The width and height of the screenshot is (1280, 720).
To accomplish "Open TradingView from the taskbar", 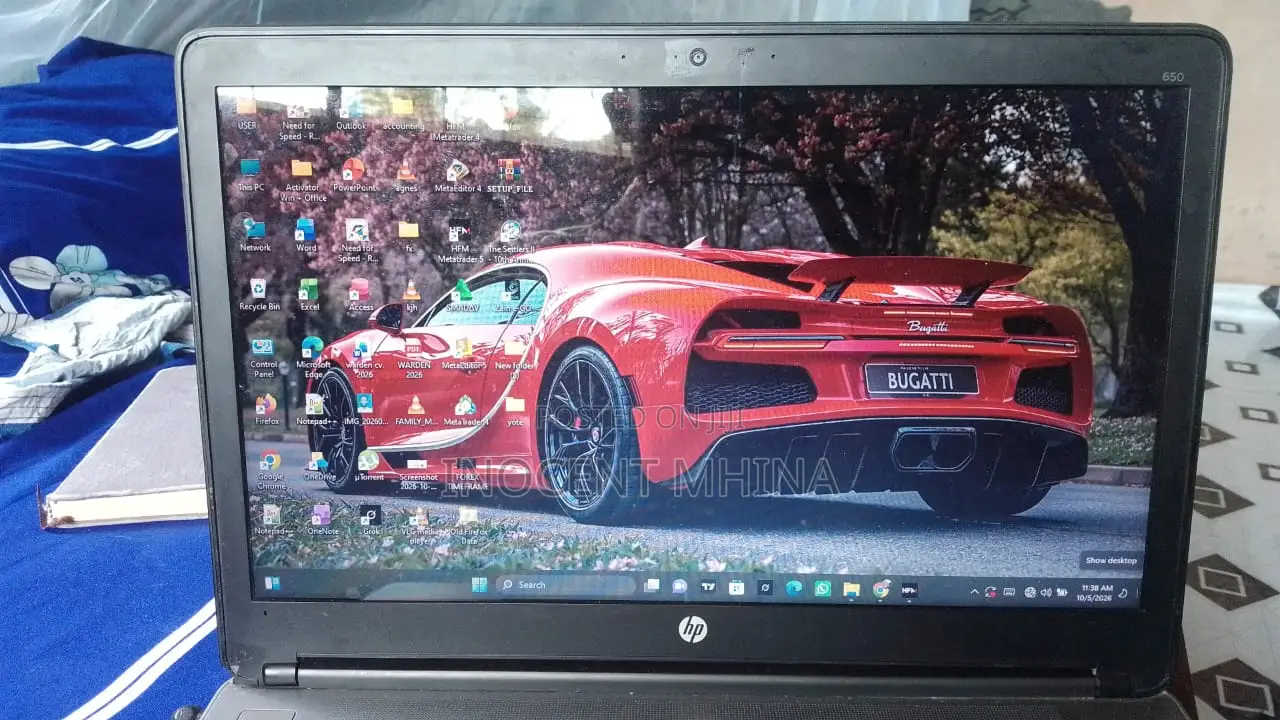I will coord(709,587).
